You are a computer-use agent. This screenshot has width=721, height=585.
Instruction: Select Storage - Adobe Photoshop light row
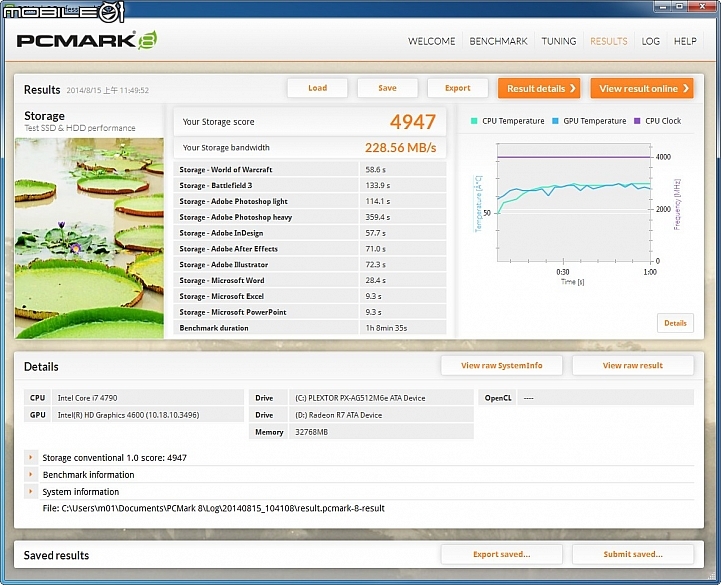pyautogui.click(x=309, y=201)
